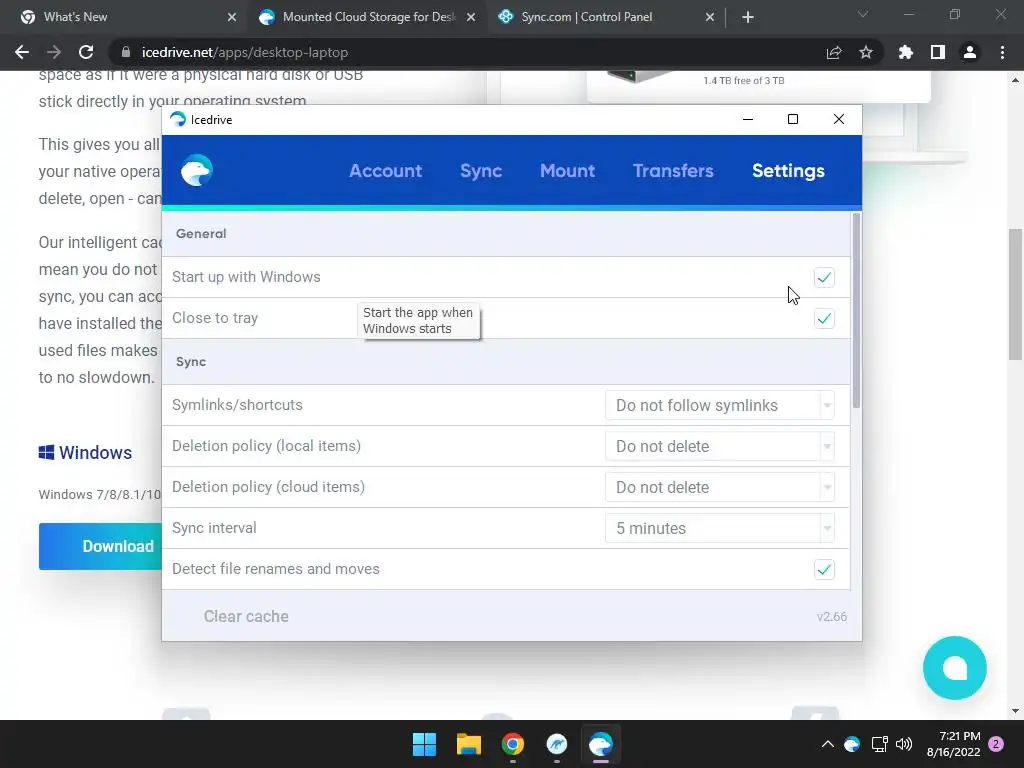Open File Explorer from the taskbar
The height and width of the screenshot is (768, 1024).
pos(469,744)
